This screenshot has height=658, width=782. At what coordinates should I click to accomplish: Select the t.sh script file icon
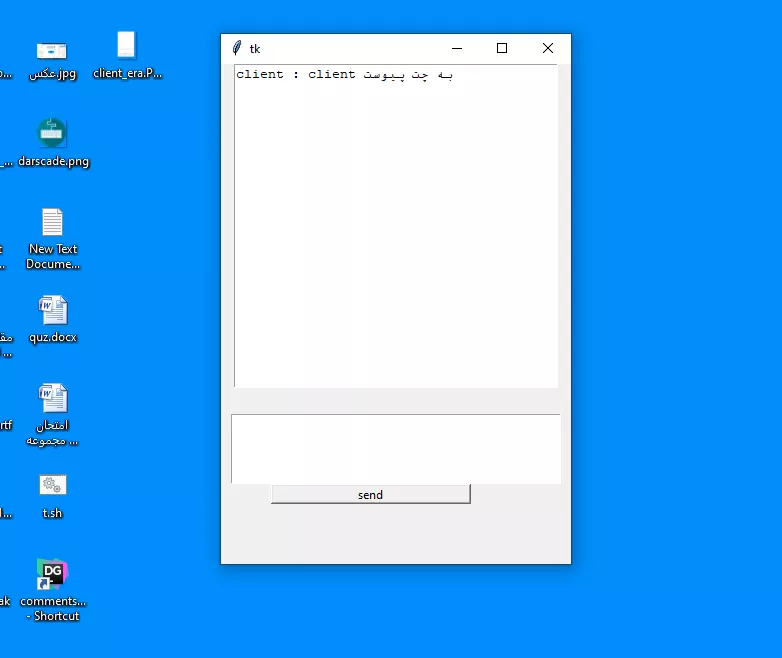(52, 496)
